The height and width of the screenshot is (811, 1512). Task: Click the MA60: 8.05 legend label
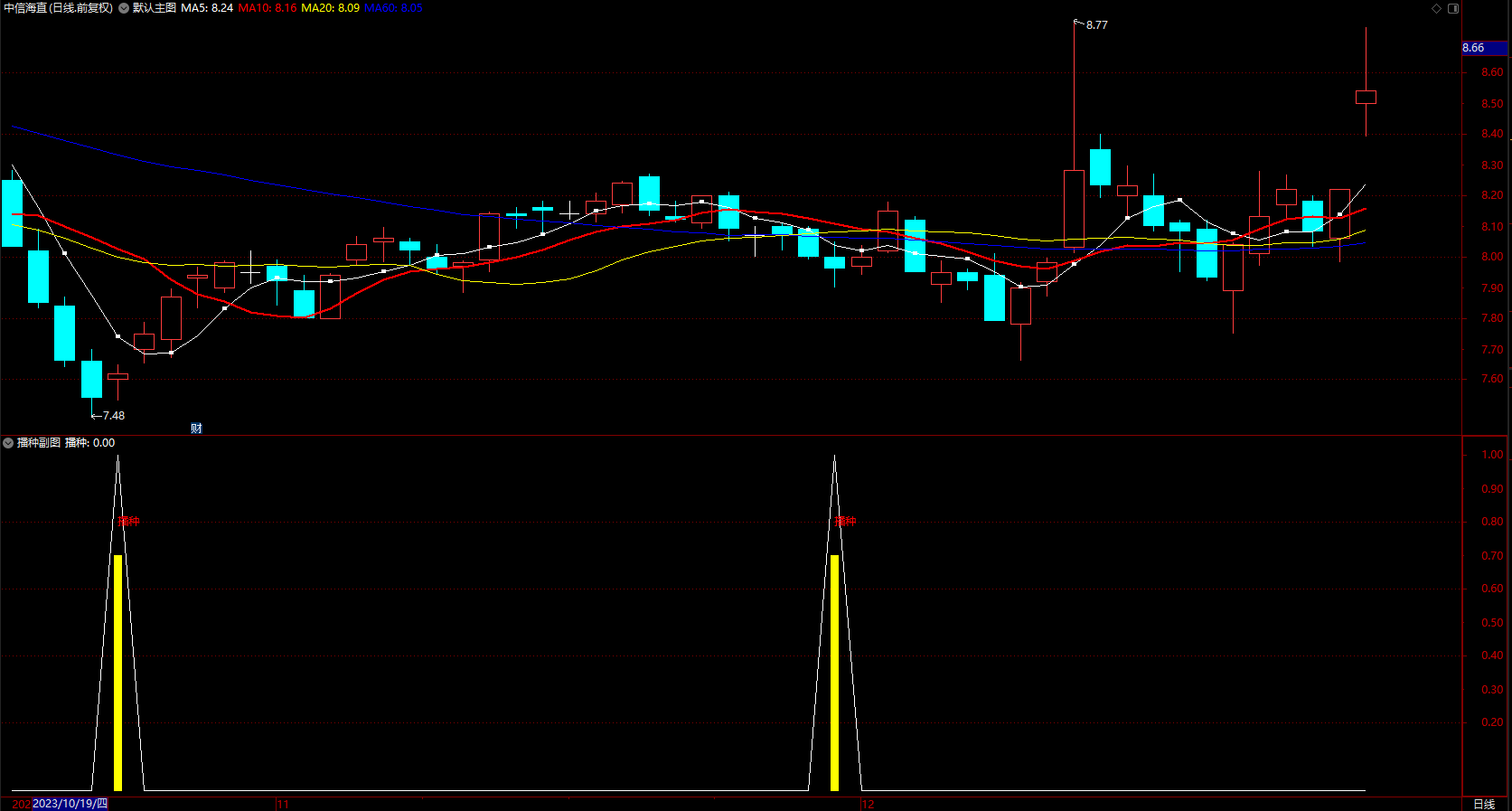(393, 8)
